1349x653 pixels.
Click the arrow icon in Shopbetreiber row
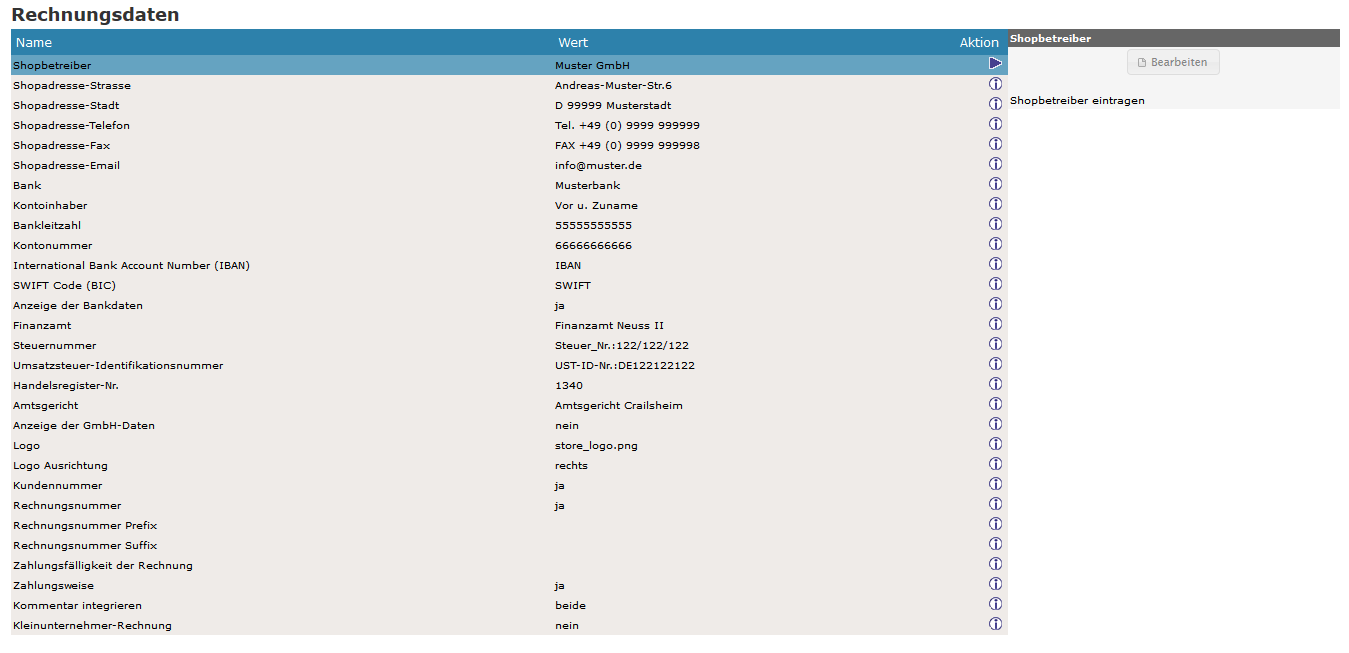click(995, 64)
